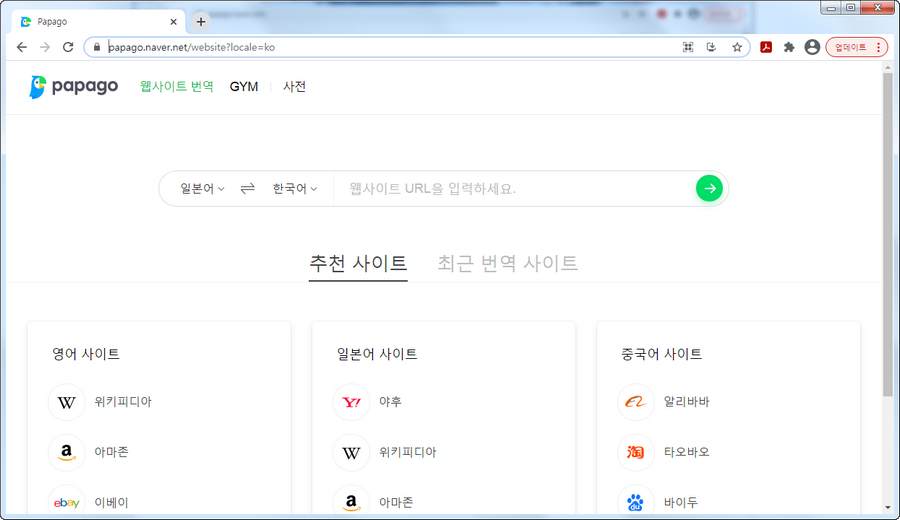Minimize the browser window
This screenshot has width=900, height=520.
(x=831, y=8)
